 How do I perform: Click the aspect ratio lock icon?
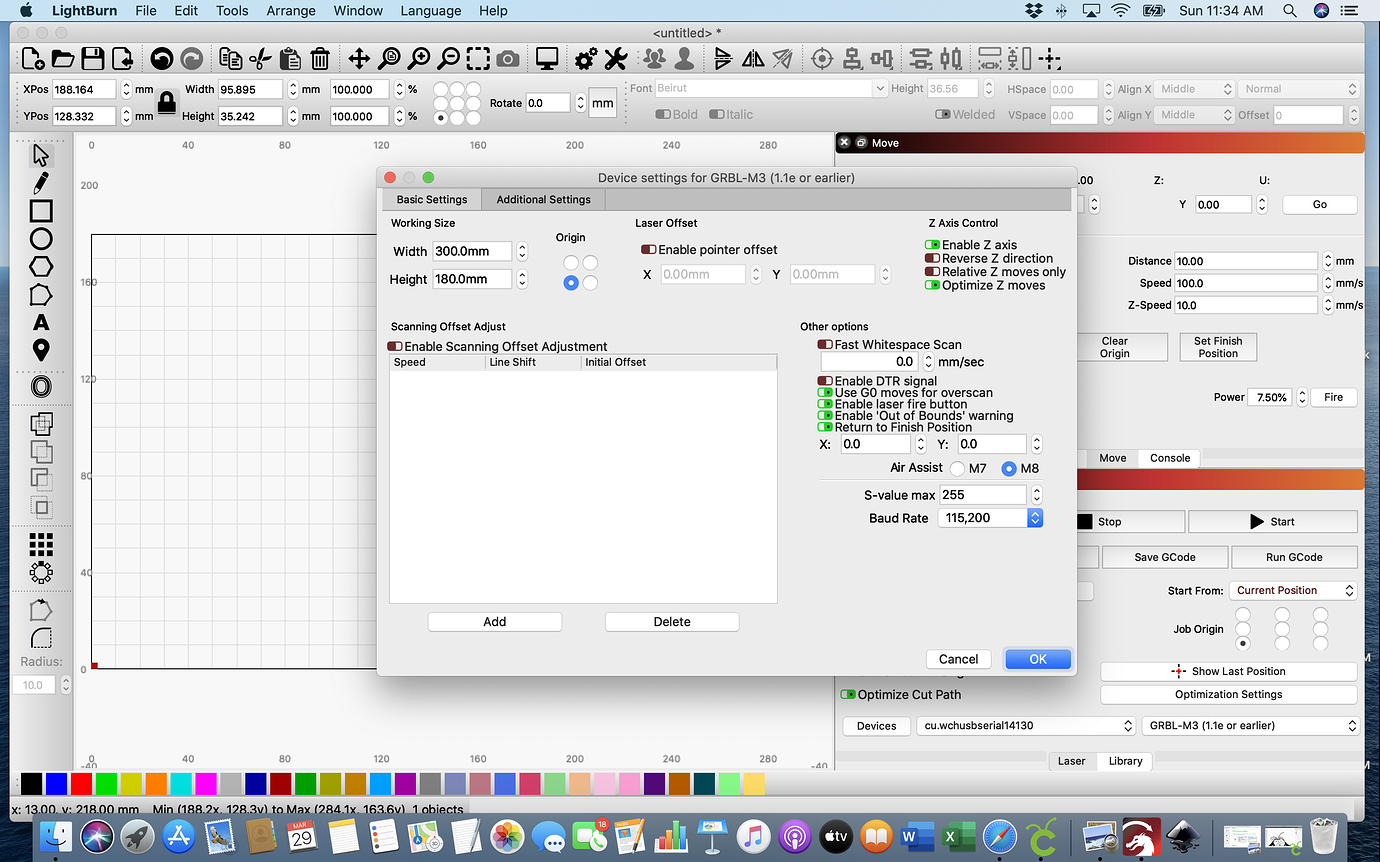[166, 102]
